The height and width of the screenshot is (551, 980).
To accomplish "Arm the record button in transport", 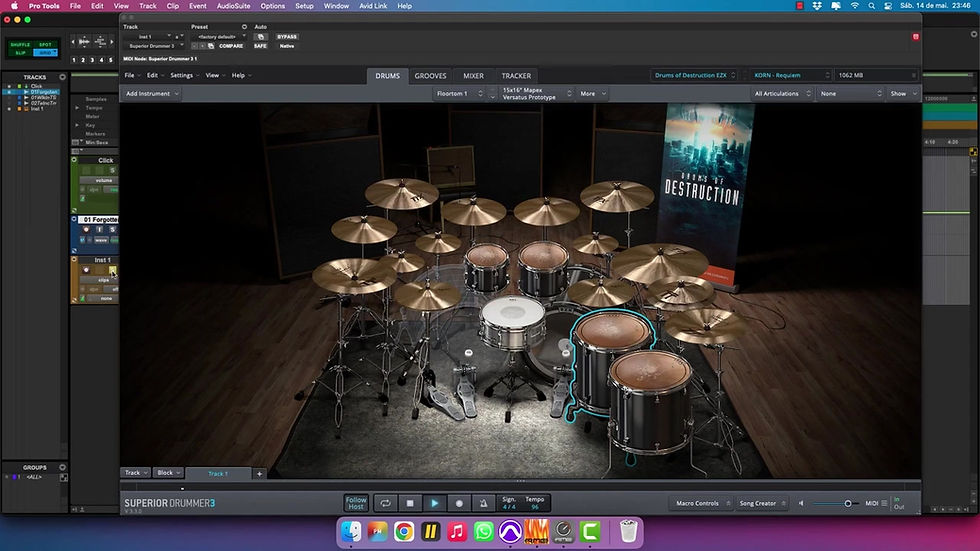I will [459, 503].
